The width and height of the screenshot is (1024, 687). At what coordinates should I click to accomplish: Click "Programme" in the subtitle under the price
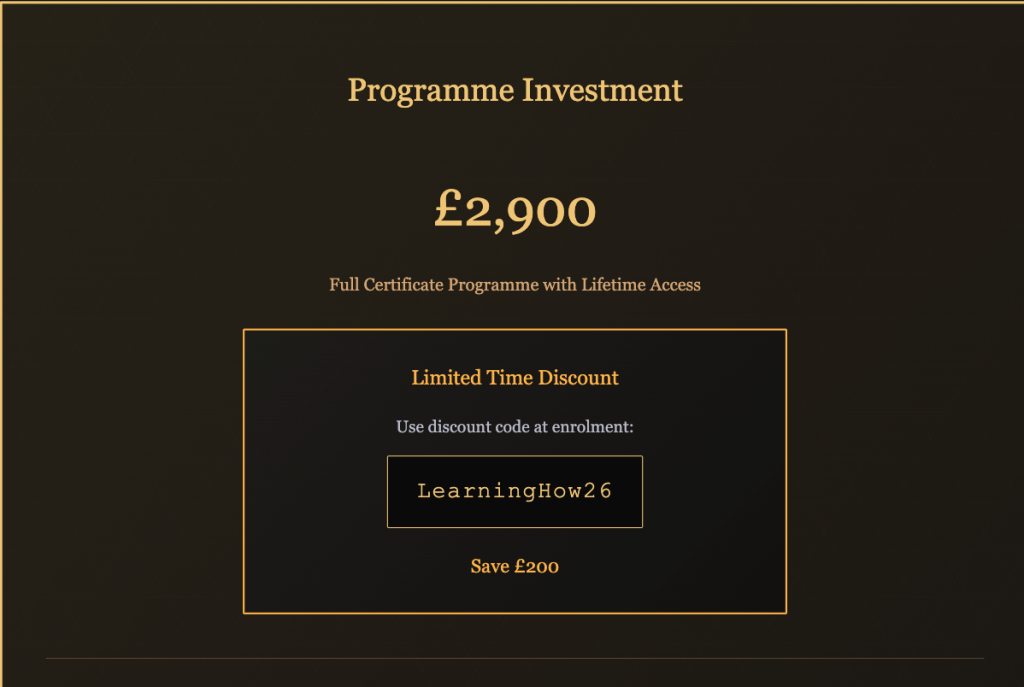tap(493, 285)
